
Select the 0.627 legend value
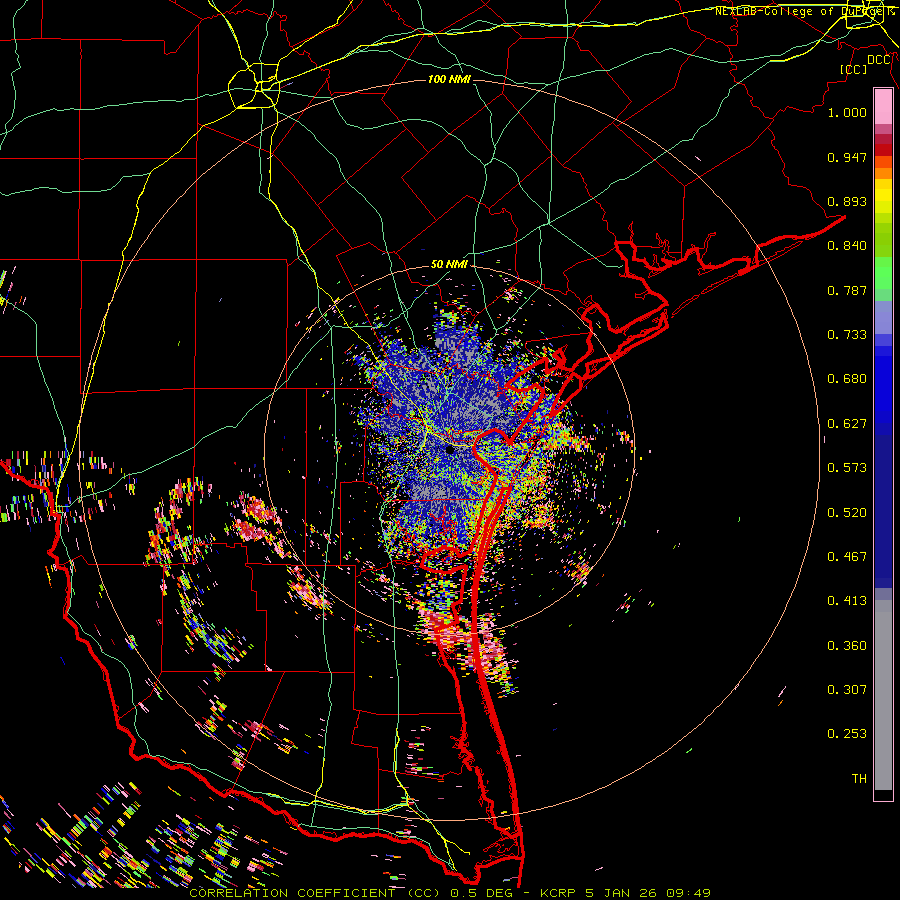tap(847, 424)
